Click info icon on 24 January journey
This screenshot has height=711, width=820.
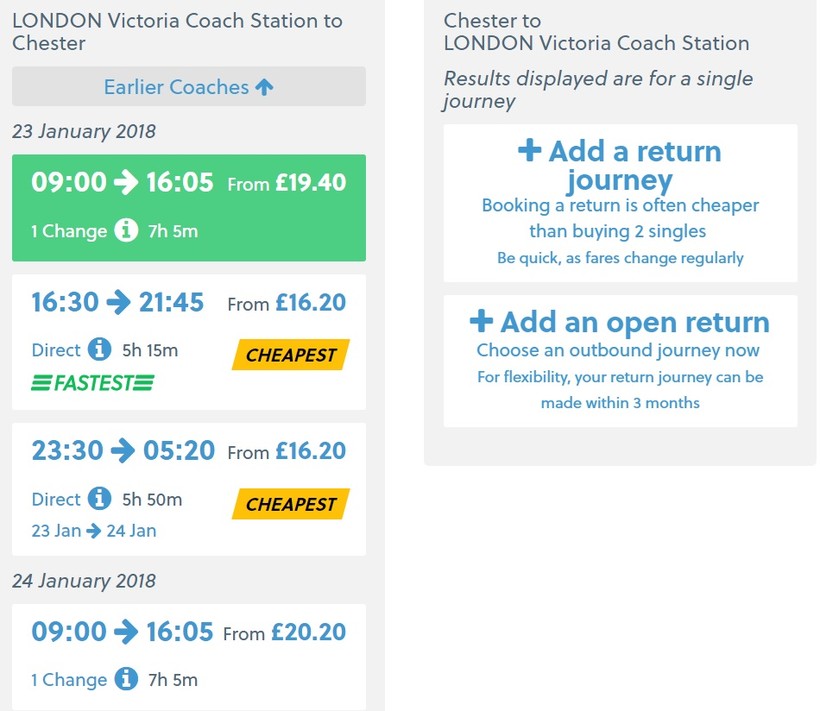(126, 680)
